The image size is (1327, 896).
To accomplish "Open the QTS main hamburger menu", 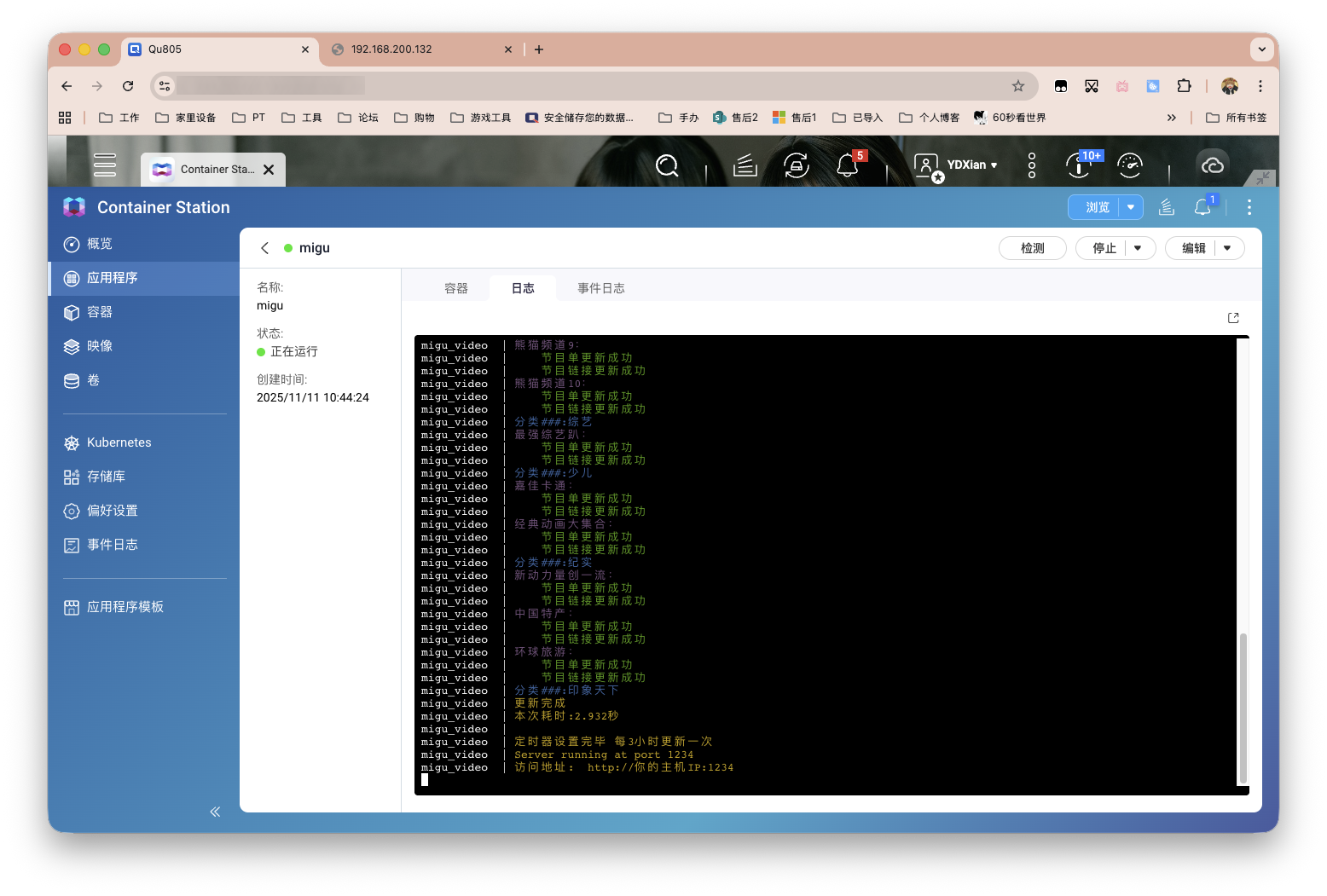I will 105,165.
